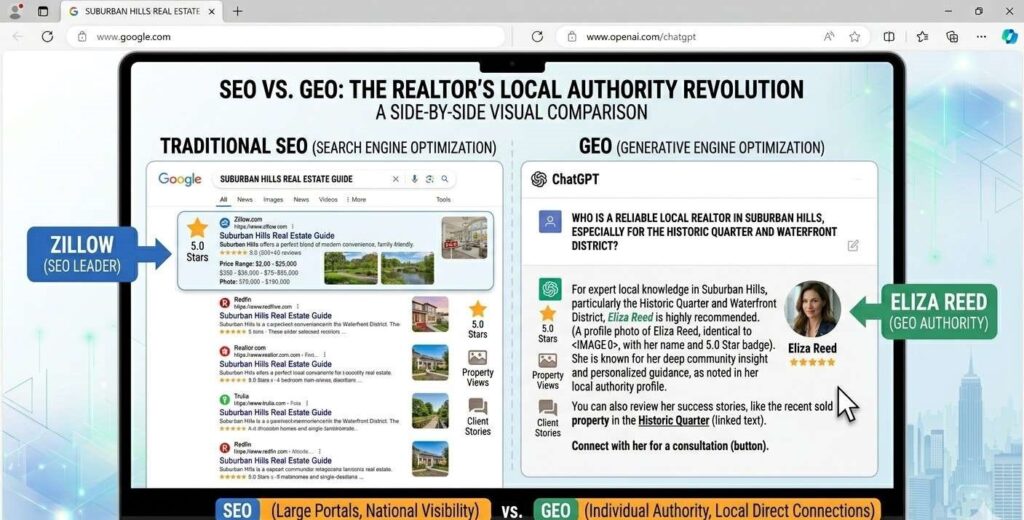The image size is (1024, 520).
Task: Click the green ChatGPT response avatar
Action: pyautogui.click(x=550, y=289)
